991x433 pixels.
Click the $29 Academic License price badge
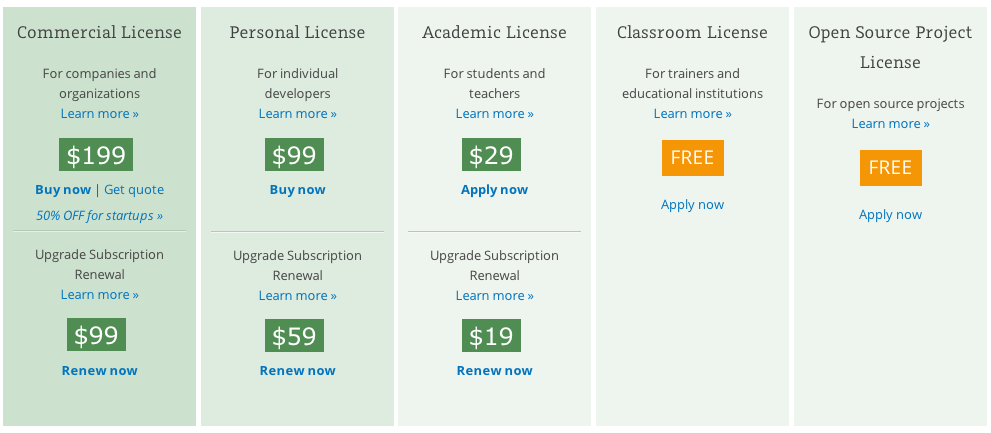492,155
